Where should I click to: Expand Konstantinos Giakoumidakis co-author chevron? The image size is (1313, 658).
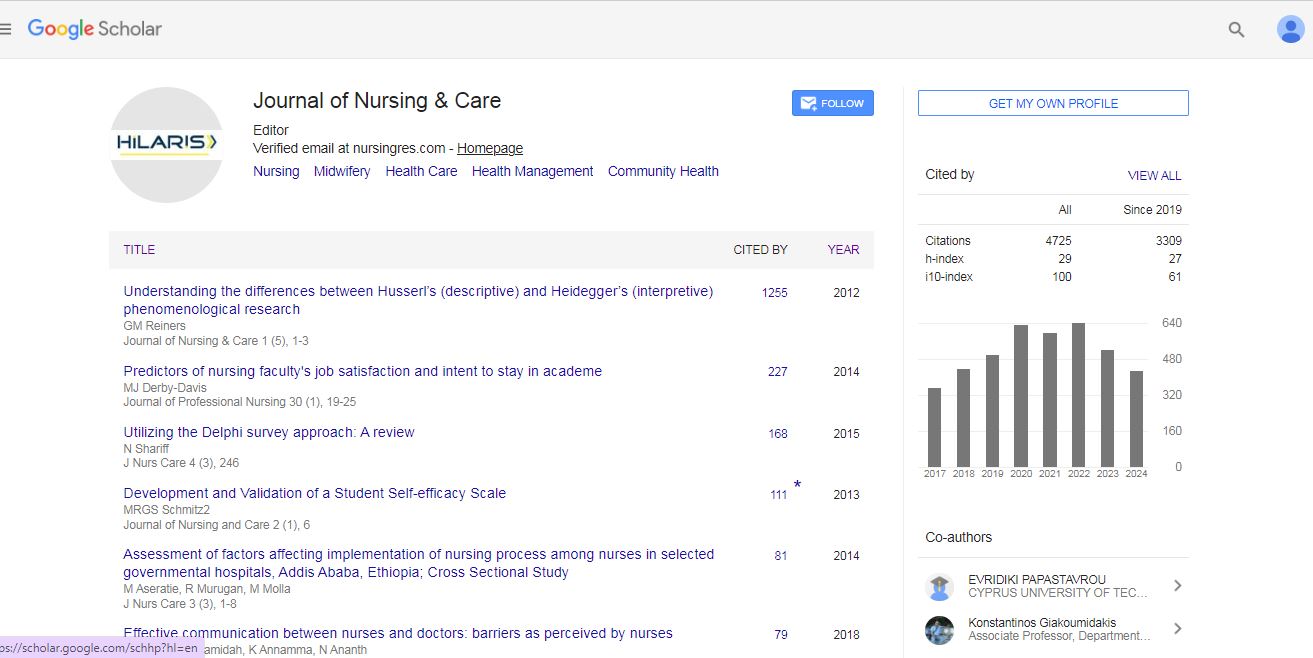tap(1177, 629)
